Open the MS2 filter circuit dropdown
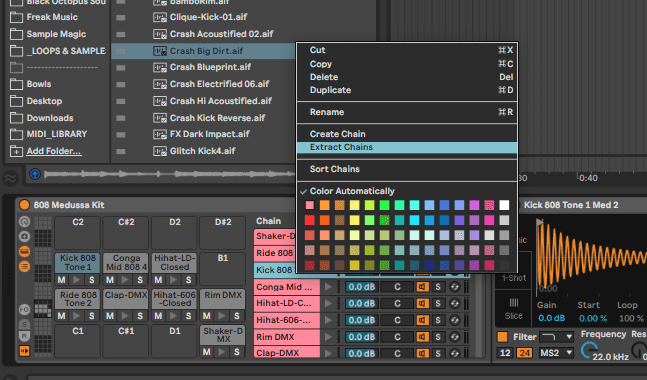The width and height of the screenshot is (647, 380). (x=557, y=353)
